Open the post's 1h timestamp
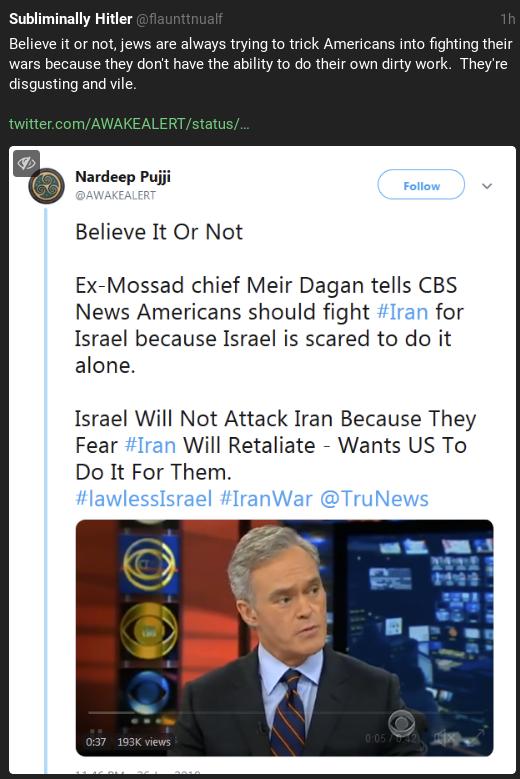The width and height of the screenshot is (520, 779). tap(508, 19)
